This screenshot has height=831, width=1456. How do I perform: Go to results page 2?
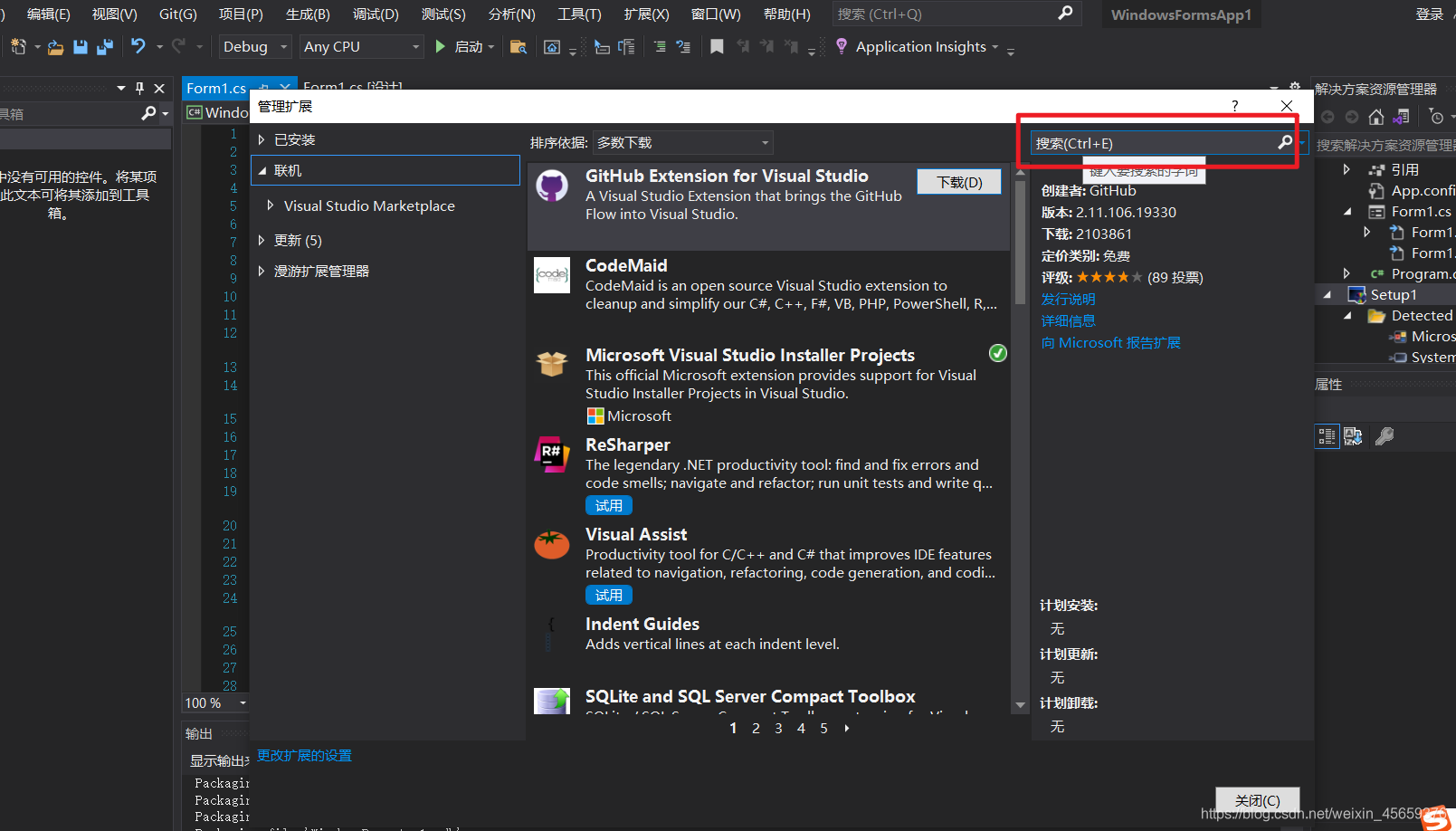(756, 728)
